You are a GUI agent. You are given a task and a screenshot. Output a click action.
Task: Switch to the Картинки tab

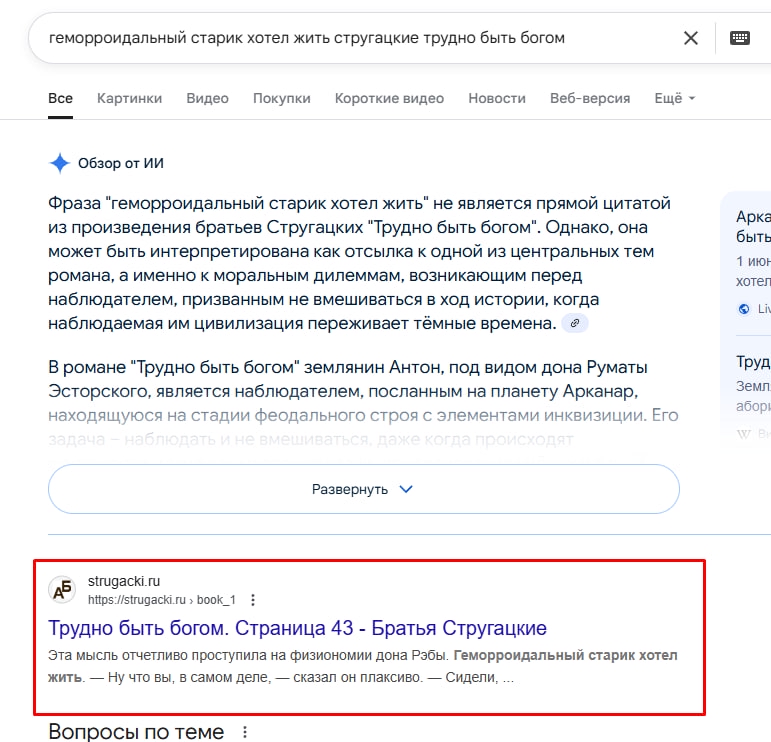tap(129, 98)
